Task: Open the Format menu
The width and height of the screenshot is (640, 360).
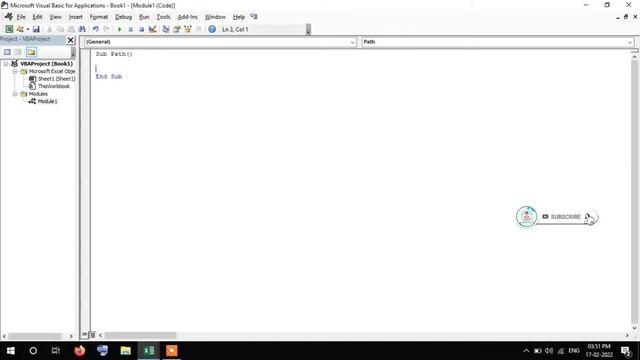Action: point(99,17)
